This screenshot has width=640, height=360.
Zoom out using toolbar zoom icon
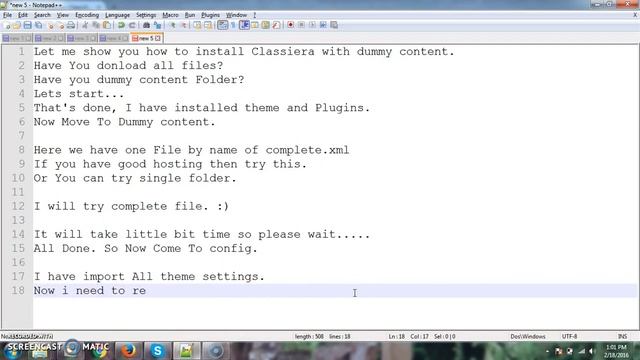(183, 25)
